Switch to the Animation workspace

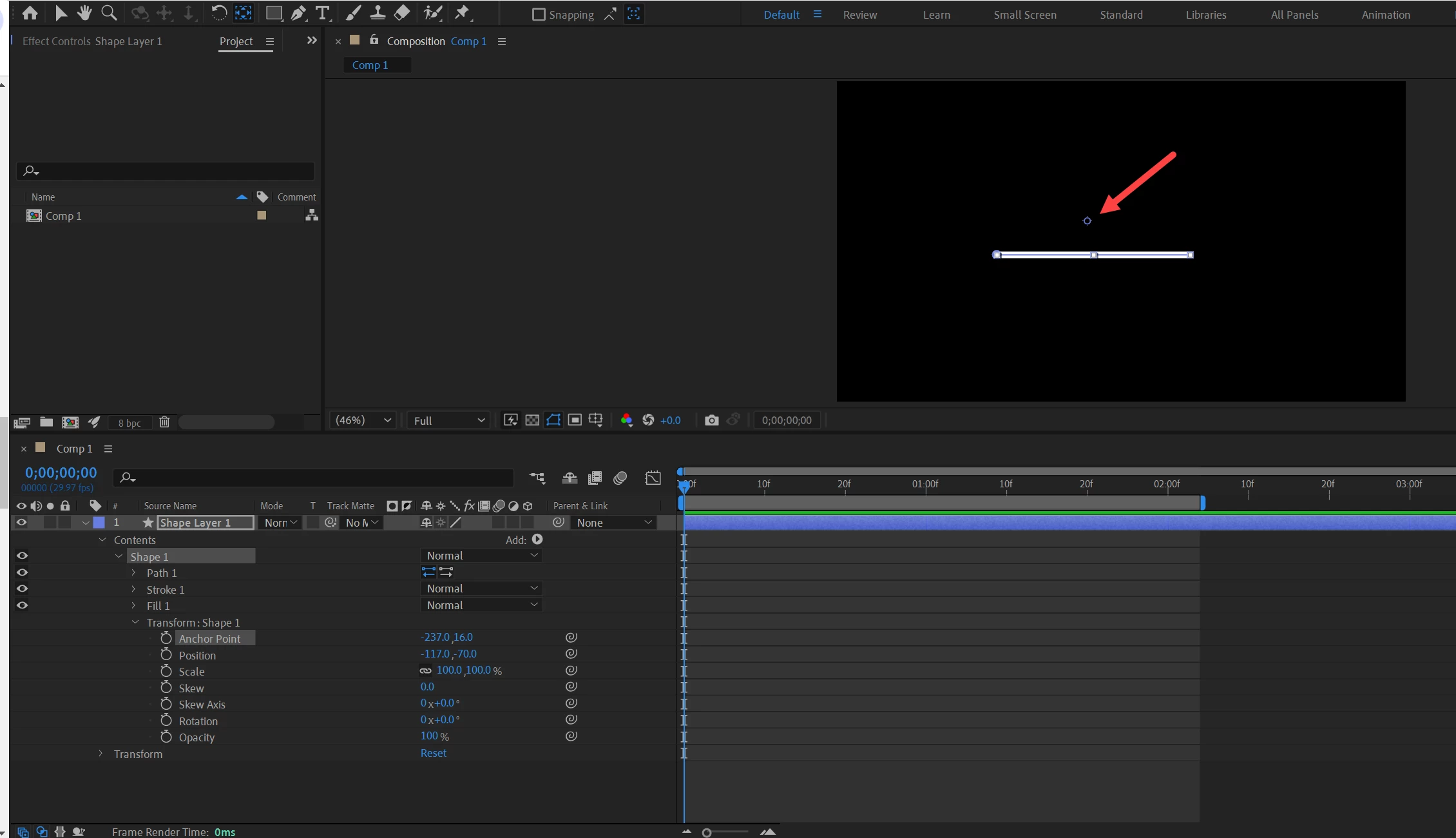pos(1385,14)
